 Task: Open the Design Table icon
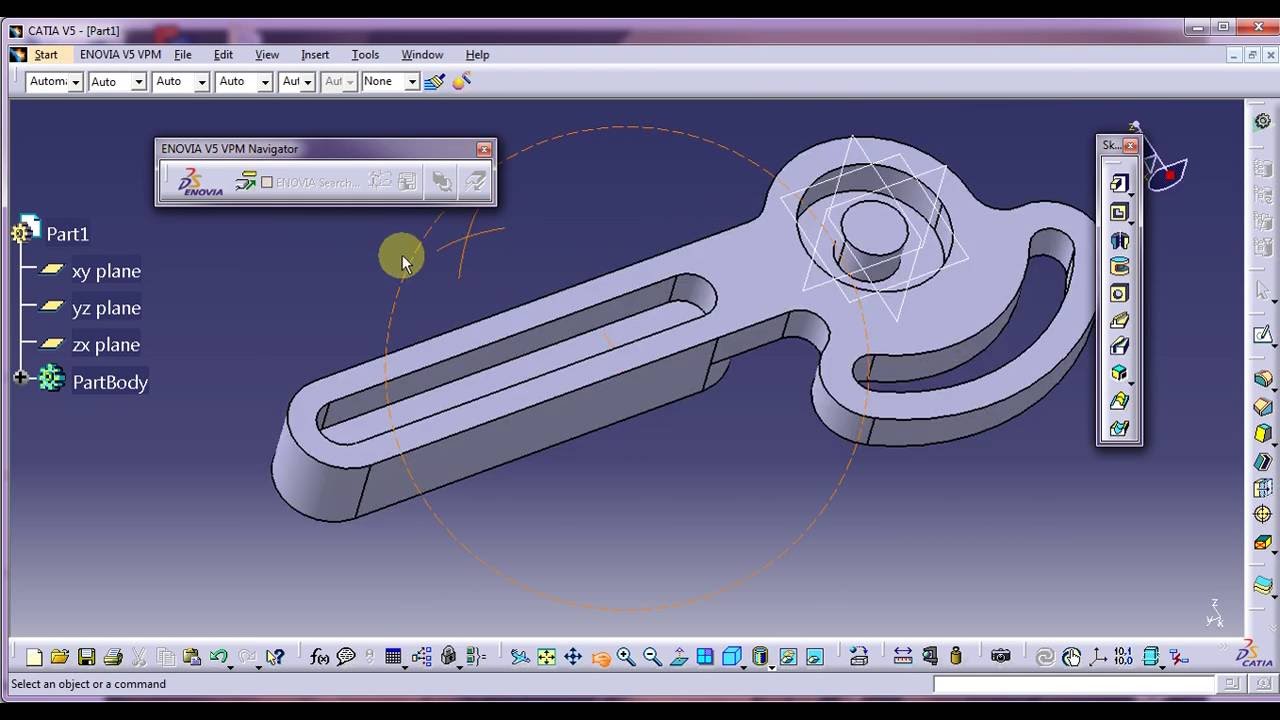tap(393, 657)
